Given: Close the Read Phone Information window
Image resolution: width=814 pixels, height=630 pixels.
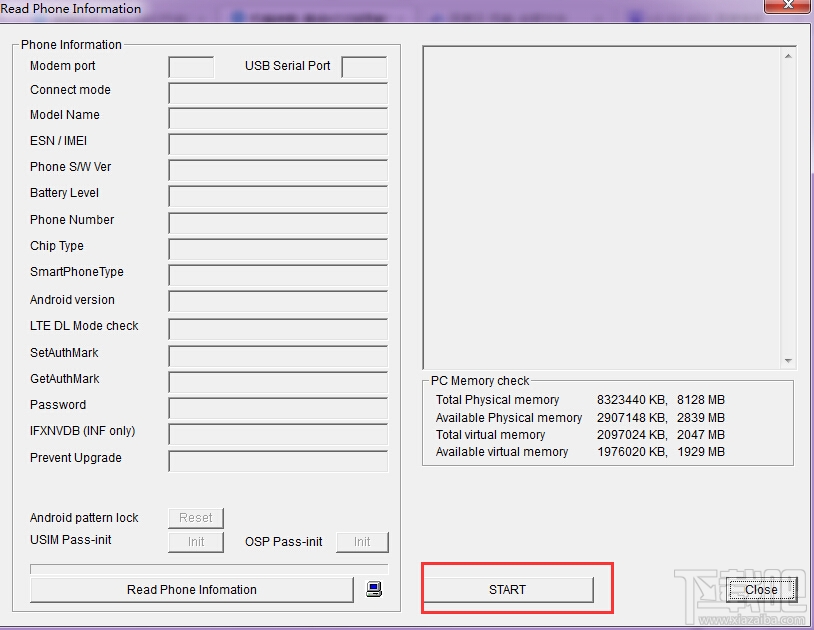Looking at the screenshot, I should pyautogui.click(x=788, y=5).
